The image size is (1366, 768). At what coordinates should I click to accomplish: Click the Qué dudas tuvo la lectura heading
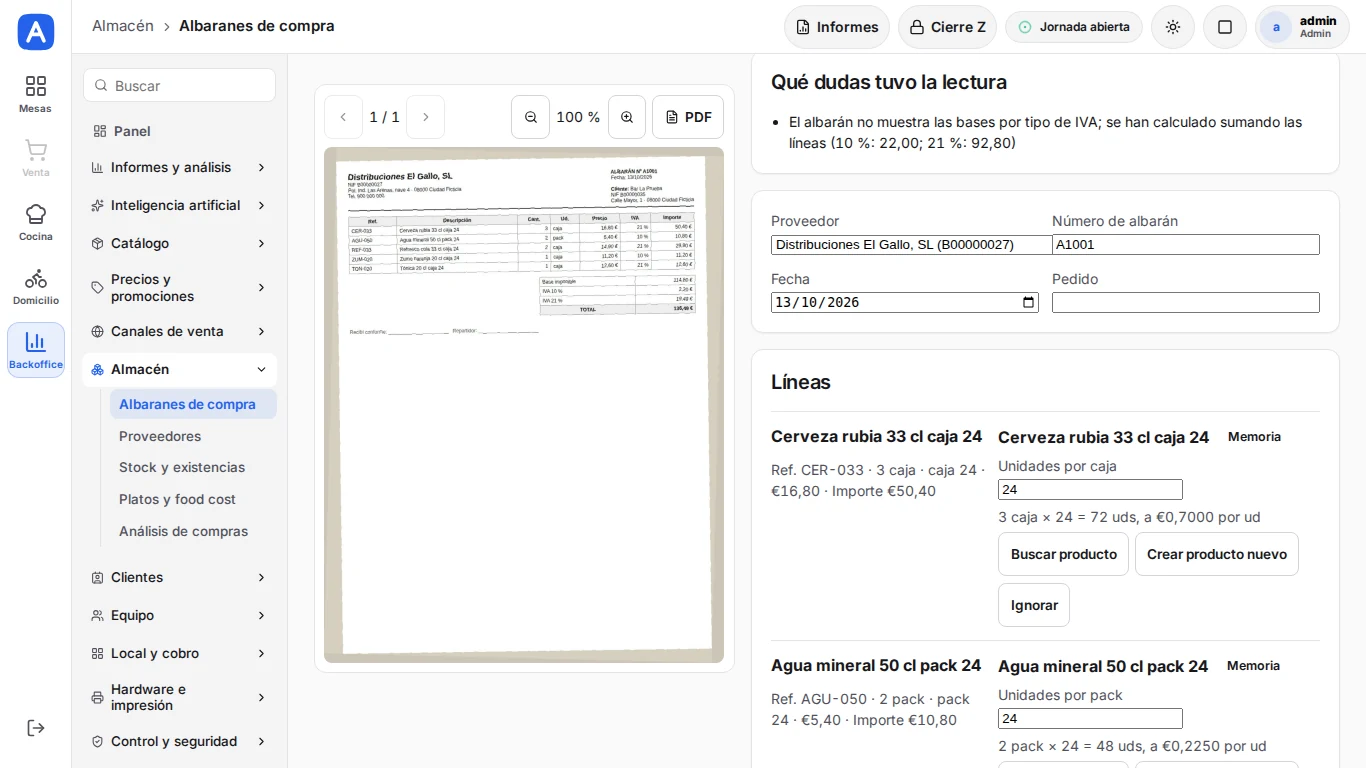click(889, 82)
